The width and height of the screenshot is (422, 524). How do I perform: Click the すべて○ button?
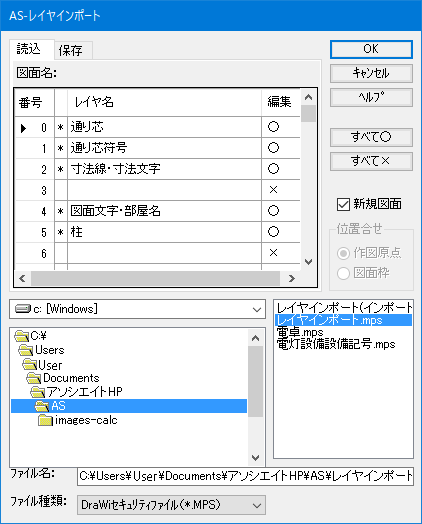tap(371, 137)
